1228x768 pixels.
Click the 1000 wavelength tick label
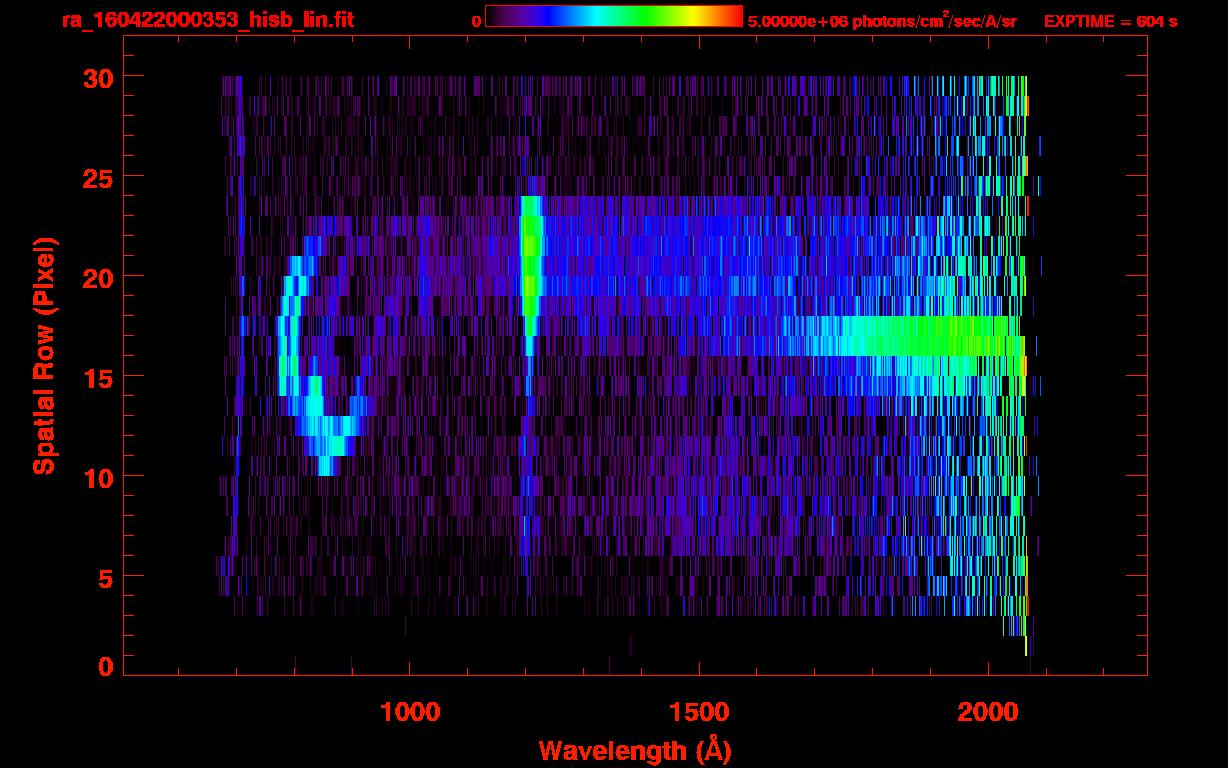click(x=410, y=712)
